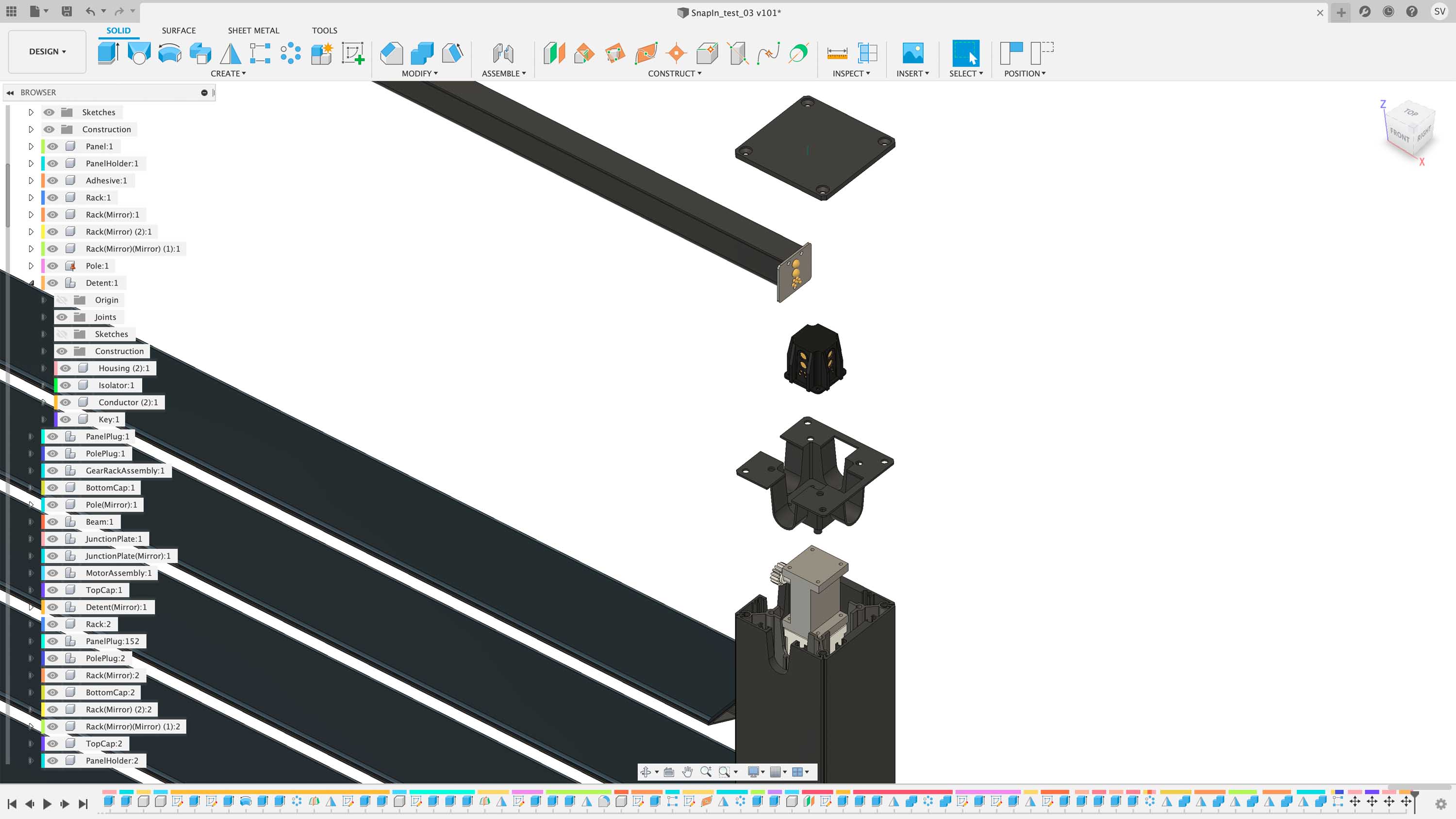Open the Help question mark icon
Screen dimensions: 1456x819
[1411, 11]
